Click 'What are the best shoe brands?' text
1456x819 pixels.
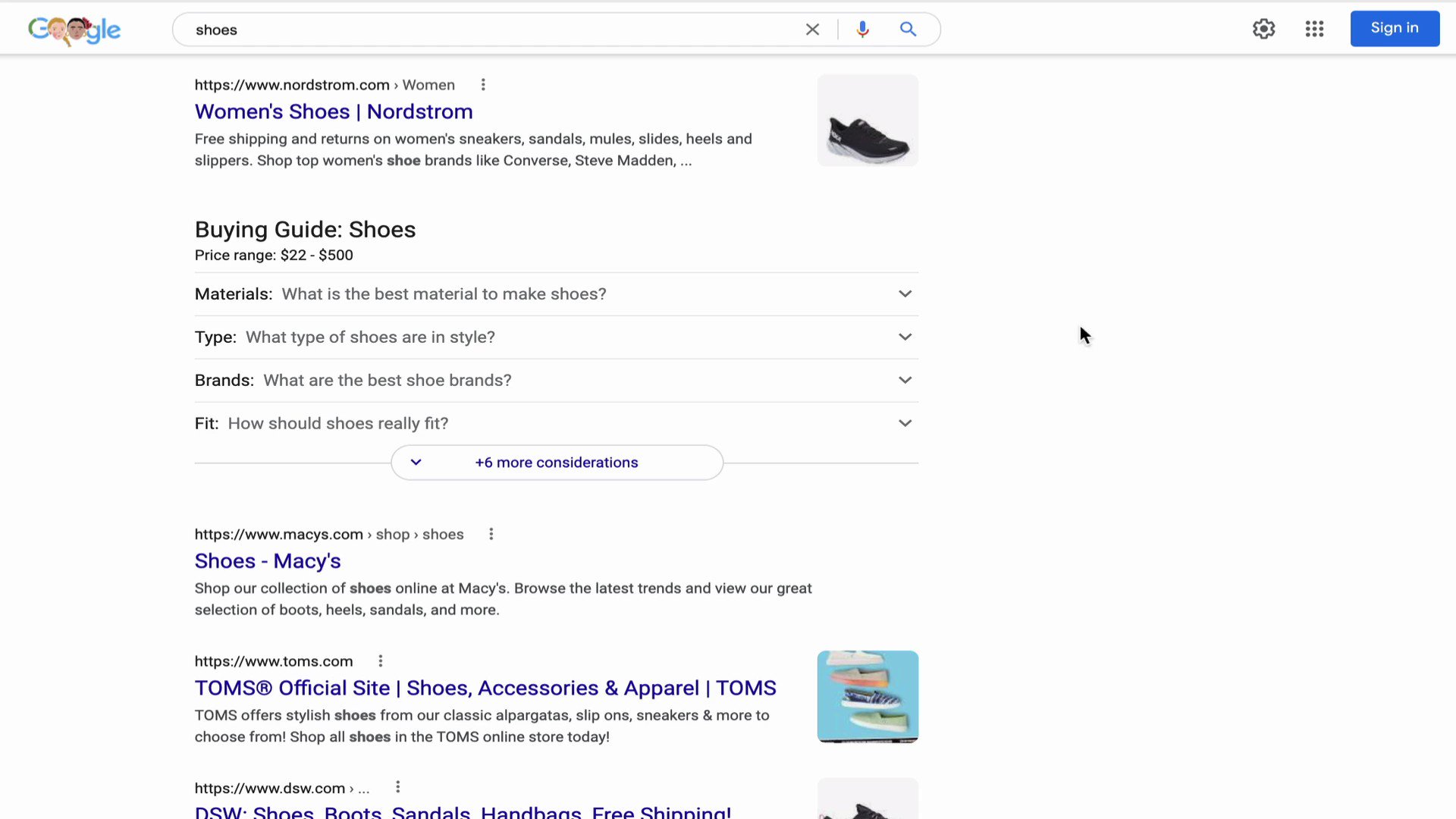pos(388,381)
